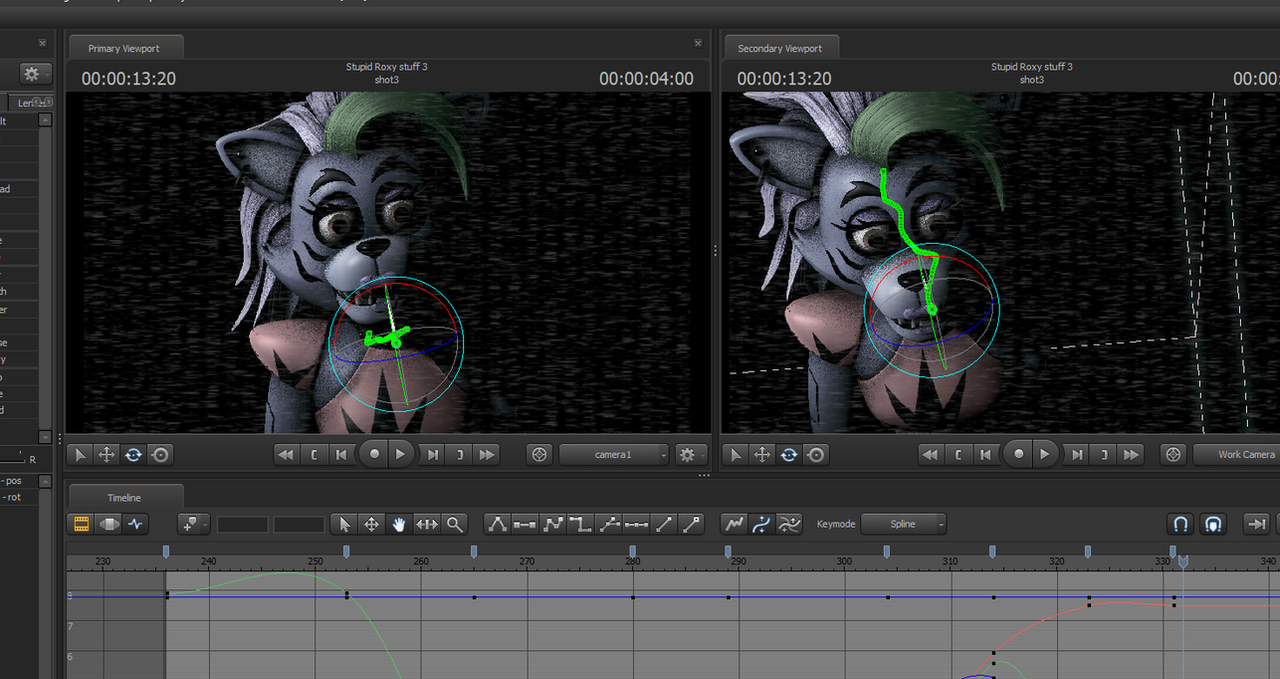The image size is (1280, 679).
Task: Switch to Clip Editor mode
Action: tap(82, 523)
